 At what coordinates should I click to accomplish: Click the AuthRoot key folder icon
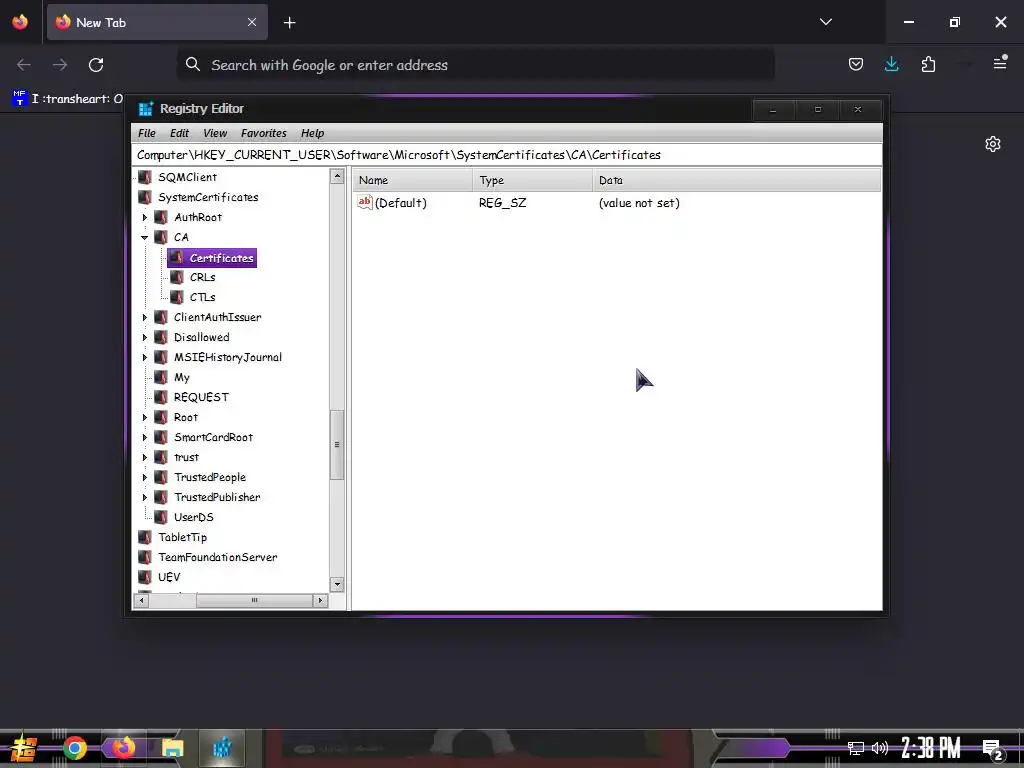pos(161,217)
